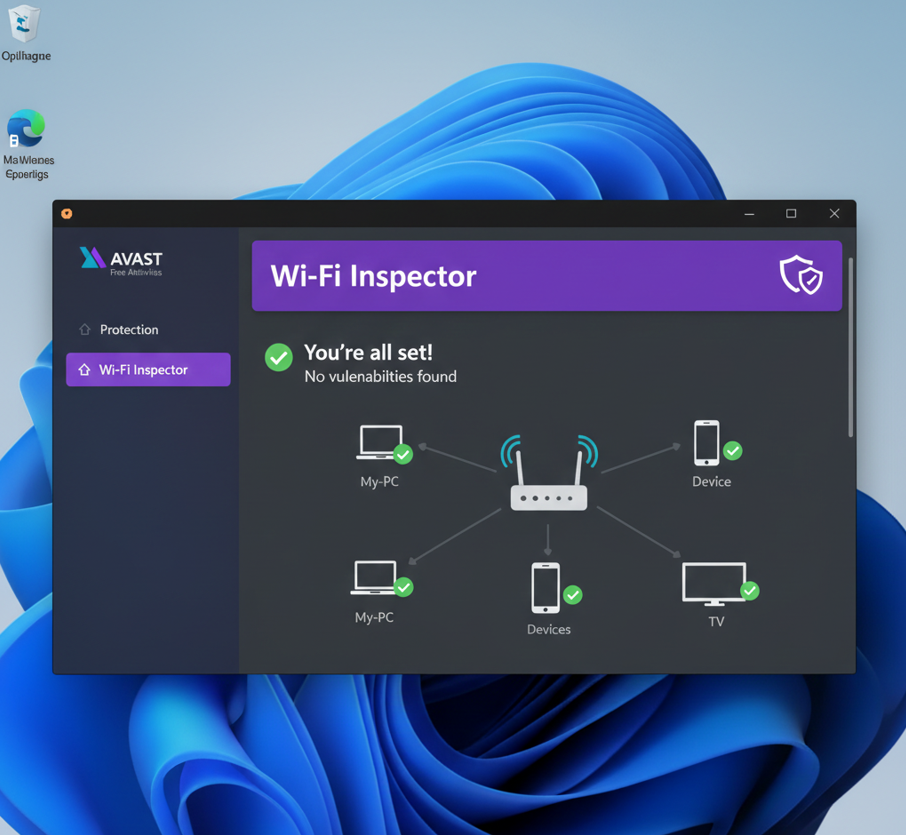Click the phone icon labeled Device
The height and width of the screenshot is (835, 906).
pos(706,442)
